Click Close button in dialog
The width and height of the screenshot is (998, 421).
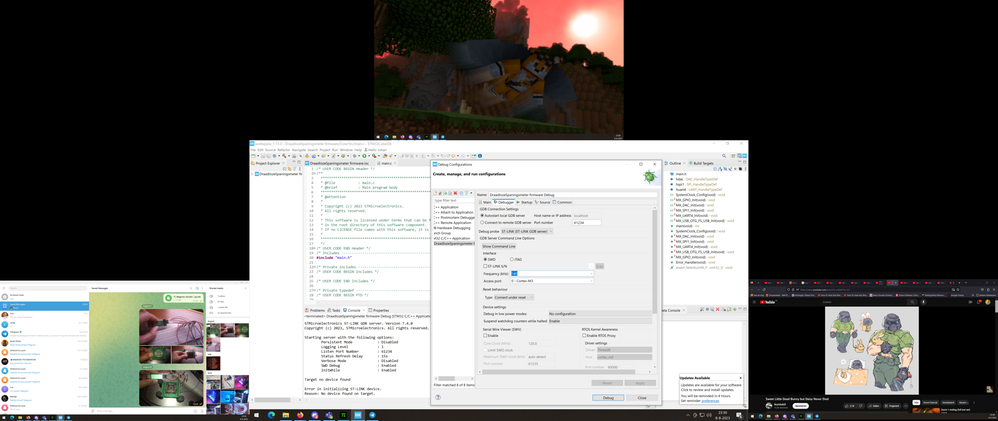pos(642,398)
